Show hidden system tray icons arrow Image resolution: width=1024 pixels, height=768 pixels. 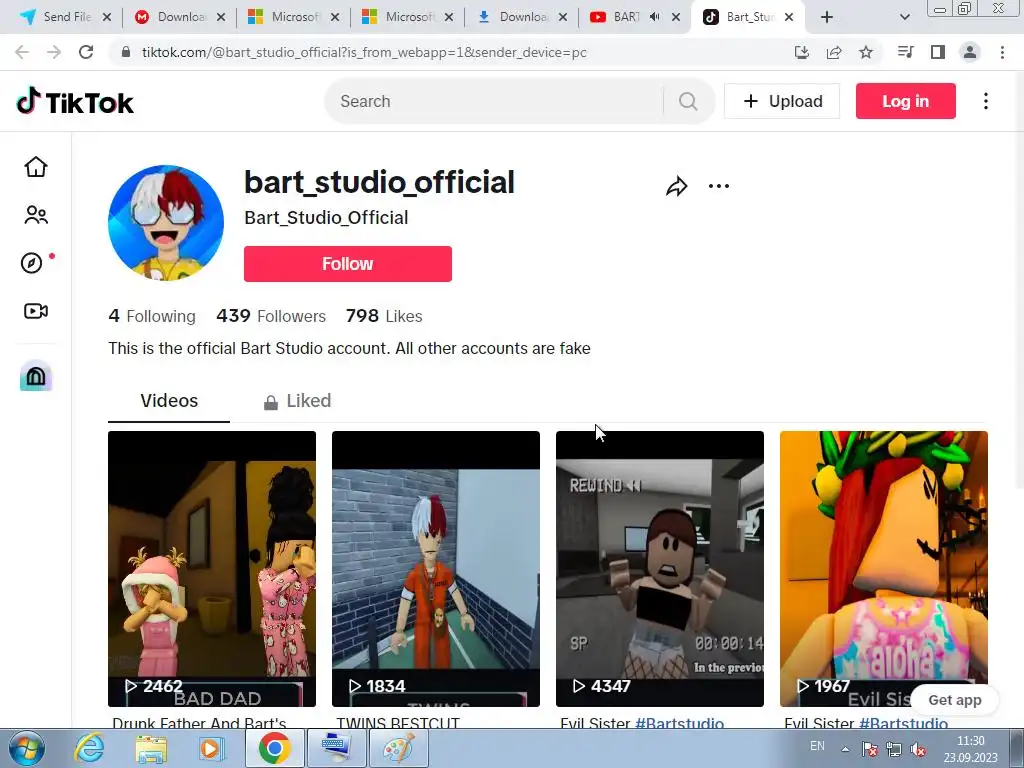click(845, 750)
